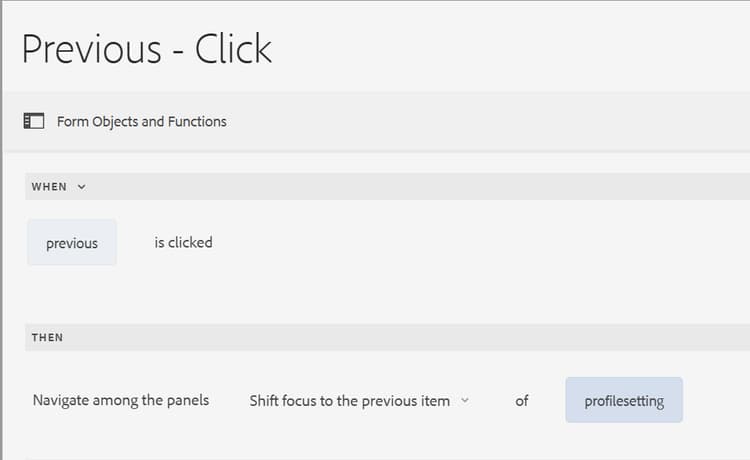
Task: Click the THEN section label
Action: click(47, 337)
